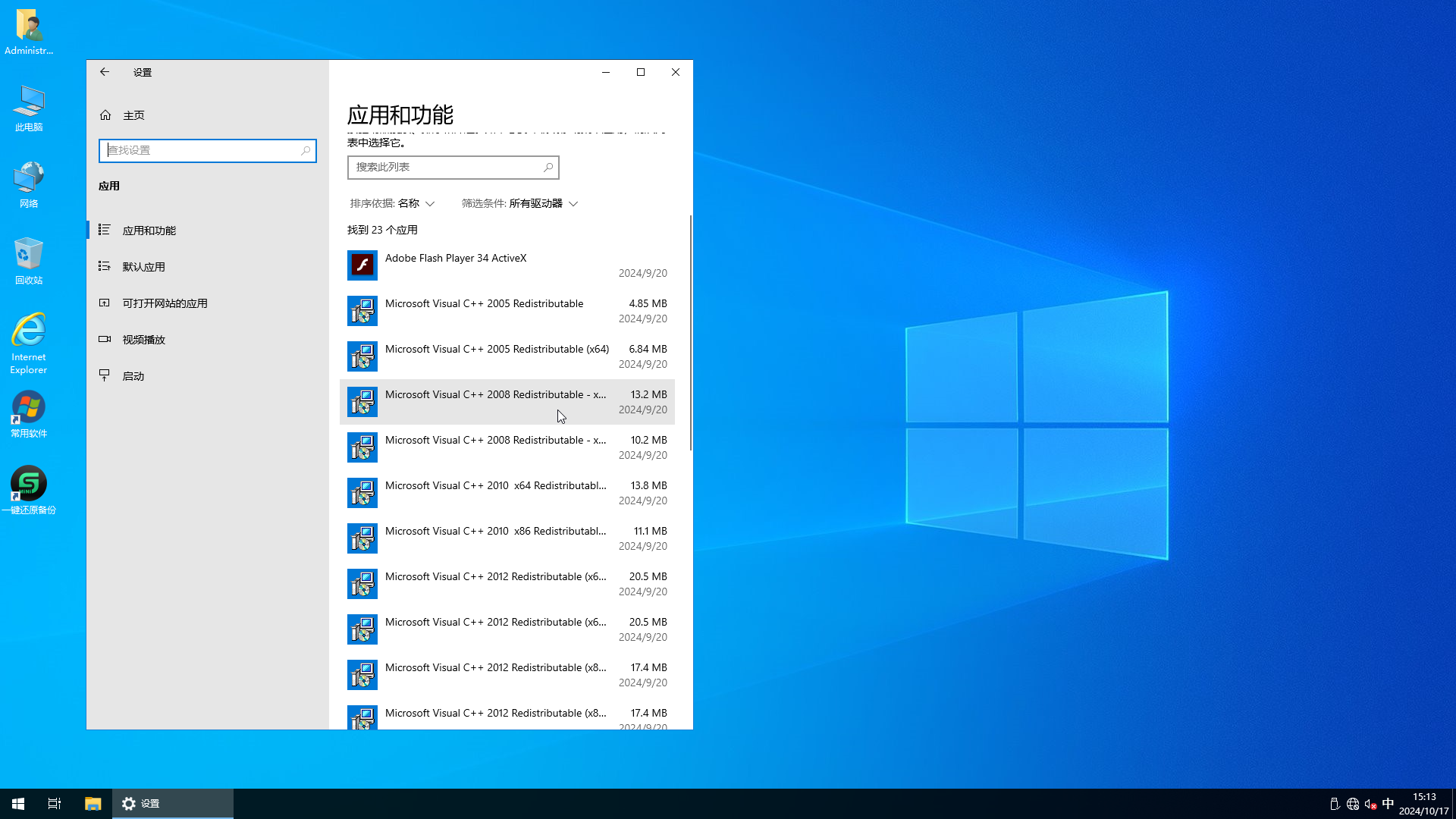Click the Adobe Flash Player icon

(x=362, y=265)
